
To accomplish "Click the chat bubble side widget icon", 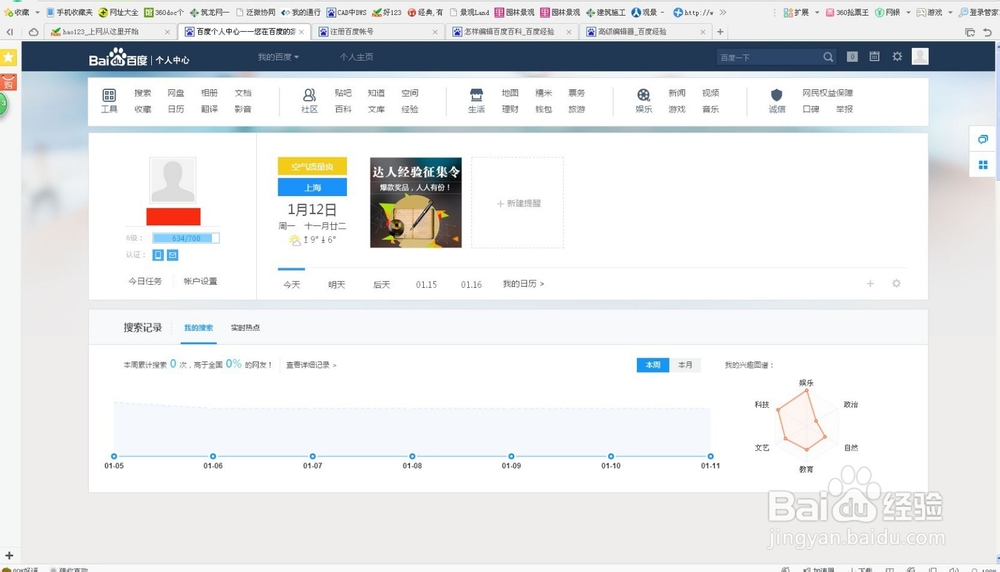I will (983, 139).
